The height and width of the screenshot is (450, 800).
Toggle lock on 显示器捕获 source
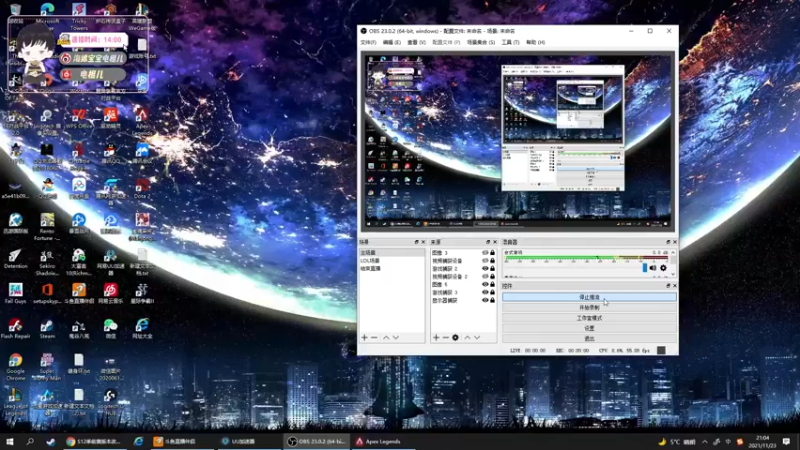(492, 300)
